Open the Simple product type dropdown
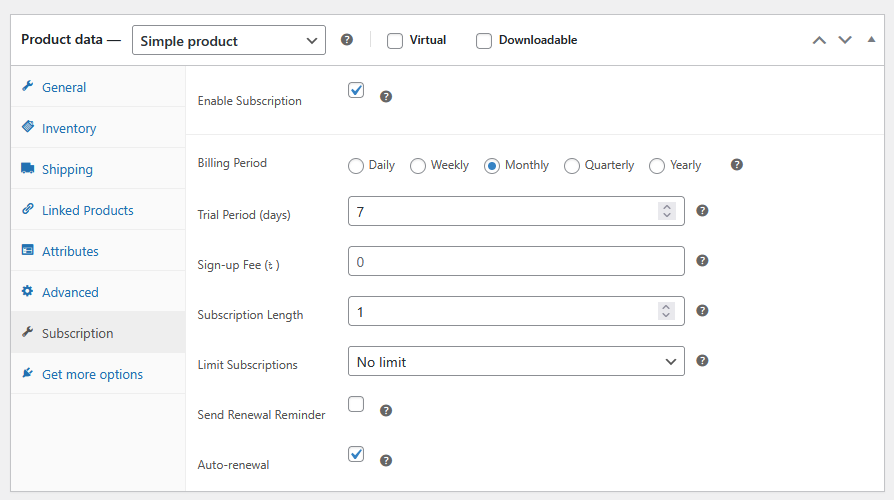The height and width of the screenshot is (500, 894). point(229,40)
